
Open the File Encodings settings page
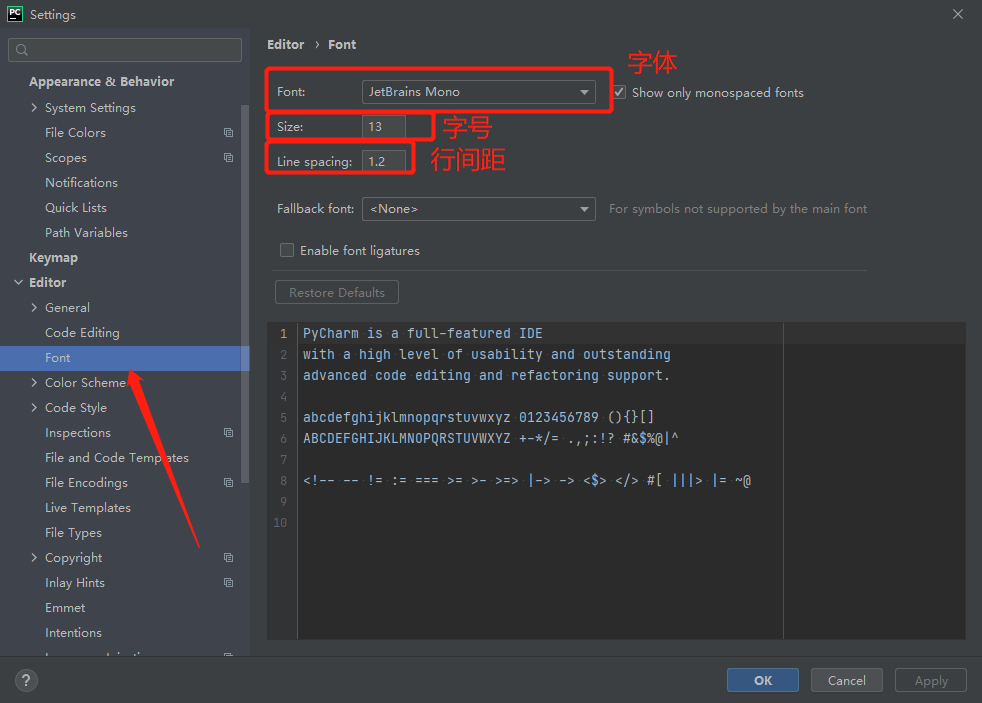[x=86, y=483]
